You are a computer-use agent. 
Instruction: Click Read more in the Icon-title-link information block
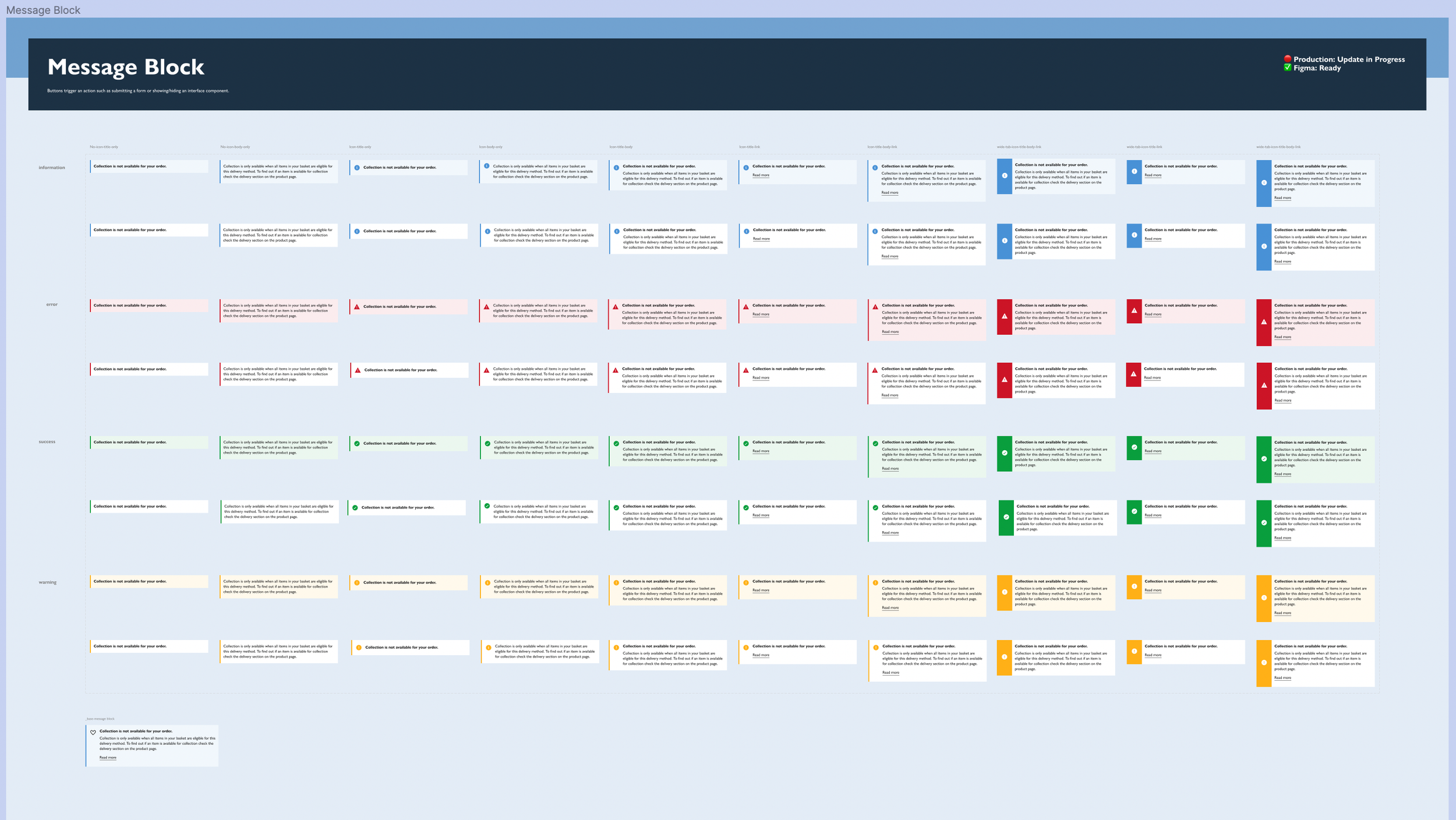[760, 175]
